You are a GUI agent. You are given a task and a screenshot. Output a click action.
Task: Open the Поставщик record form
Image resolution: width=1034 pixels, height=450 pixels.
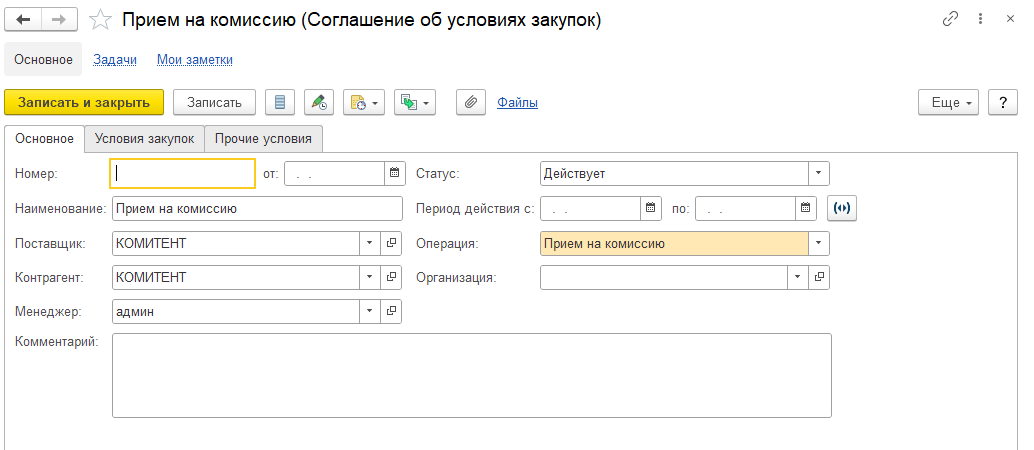[x=392, y=243]
